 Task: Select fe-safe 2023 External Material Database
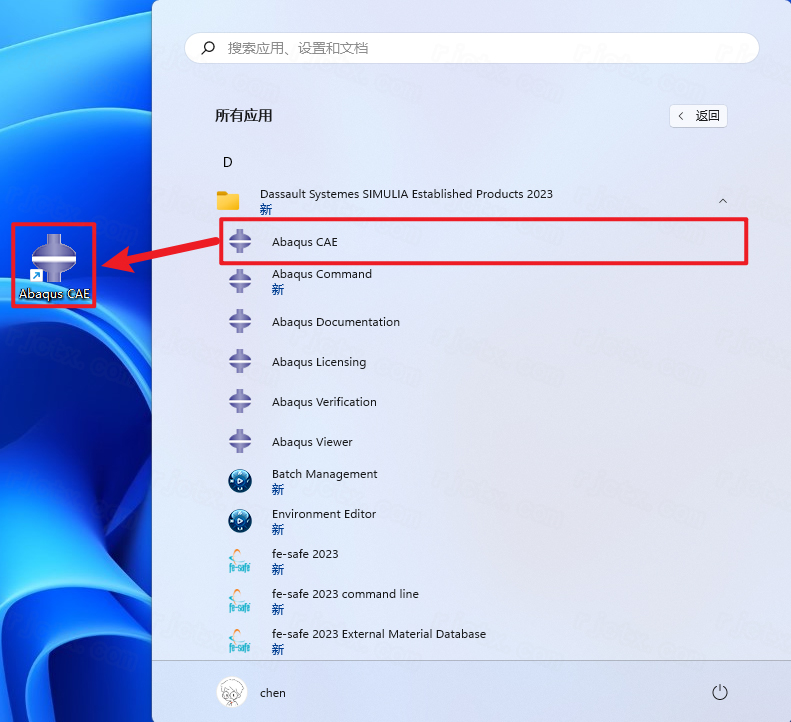pyautogui.click(x=378, y=634)
